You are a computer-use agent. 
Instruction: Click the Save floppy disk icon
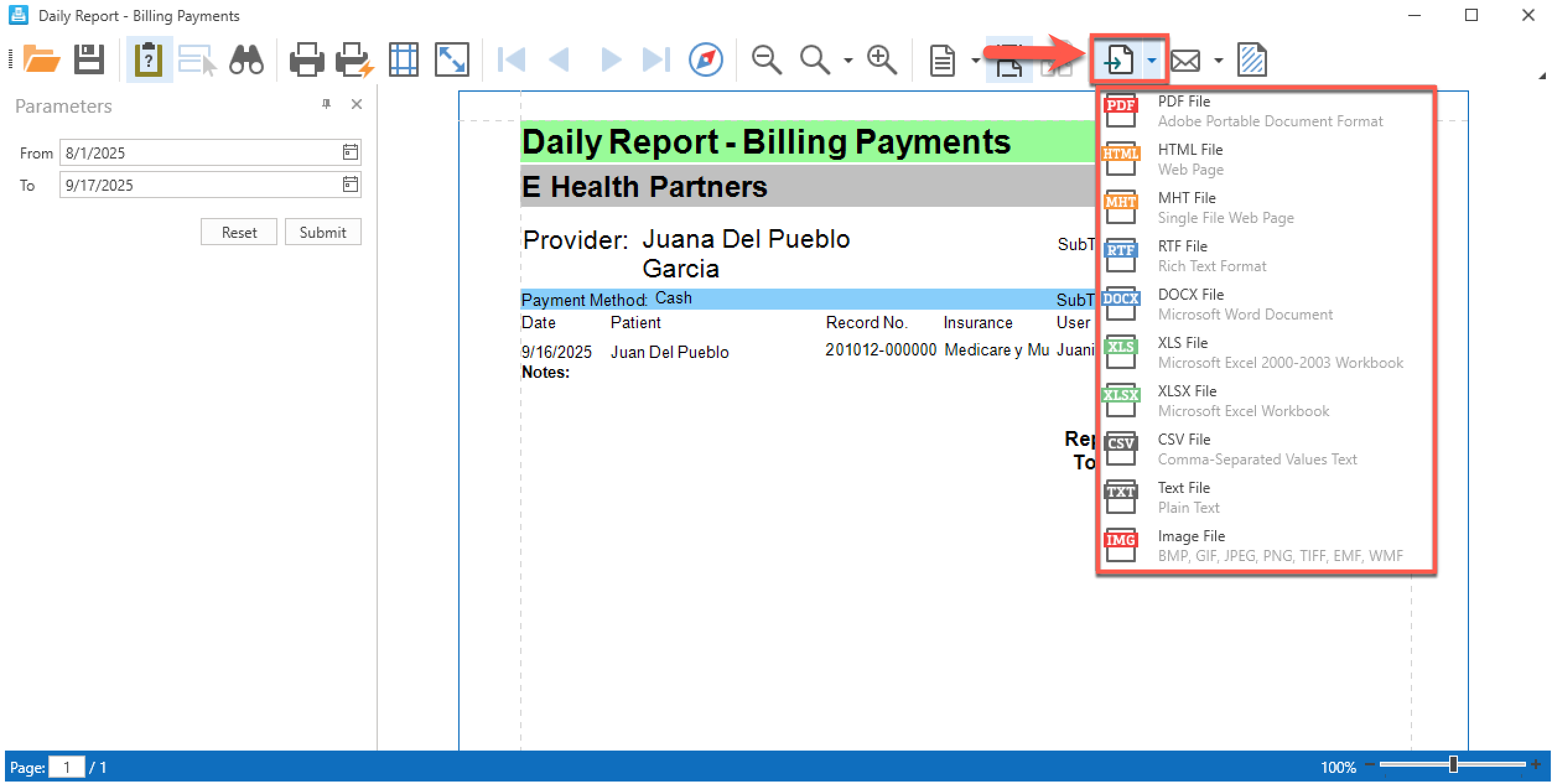coord(89,60)
